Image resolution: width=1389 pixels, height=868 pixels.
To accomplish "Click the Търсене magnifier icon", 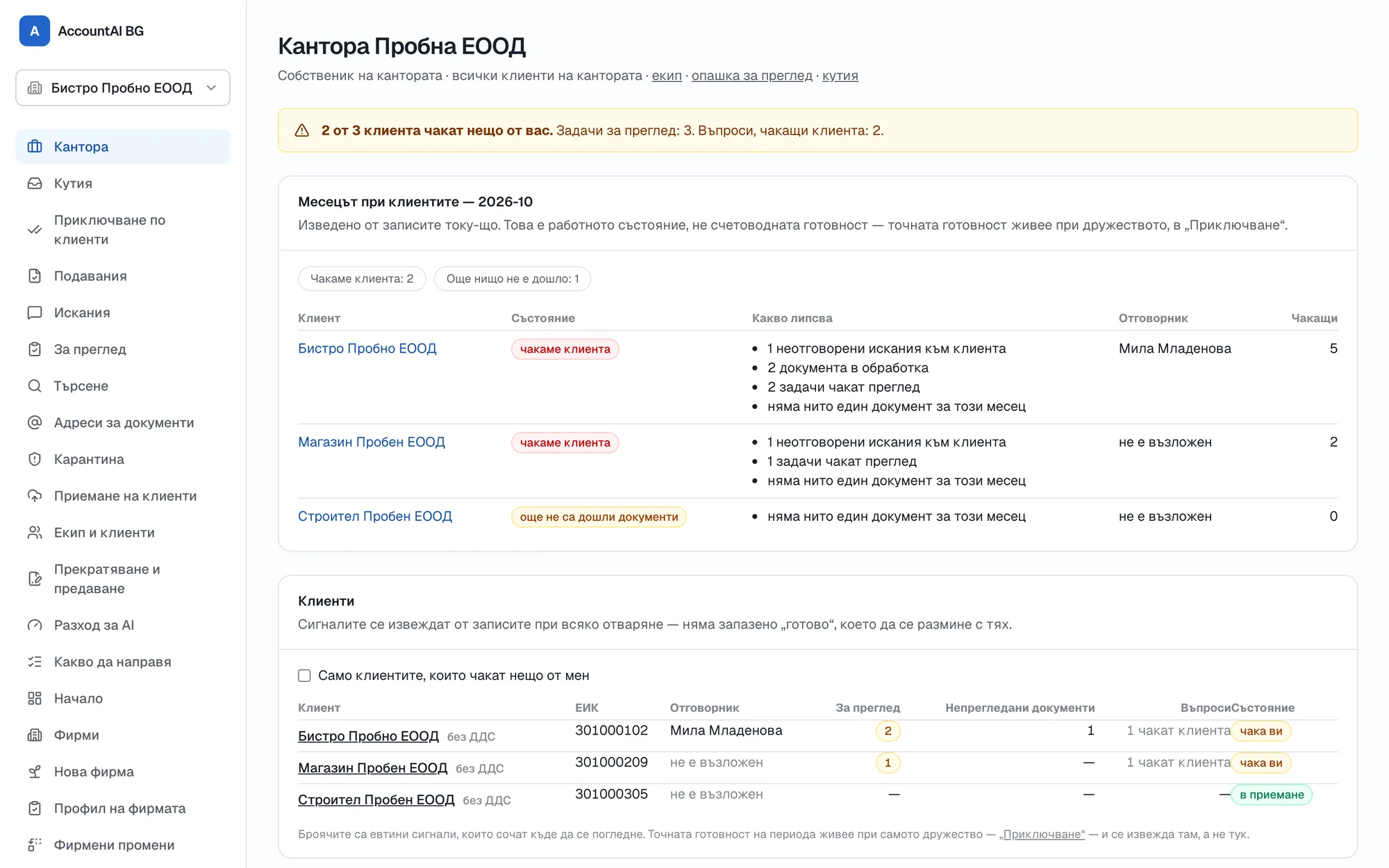I will tap(35, 386).
